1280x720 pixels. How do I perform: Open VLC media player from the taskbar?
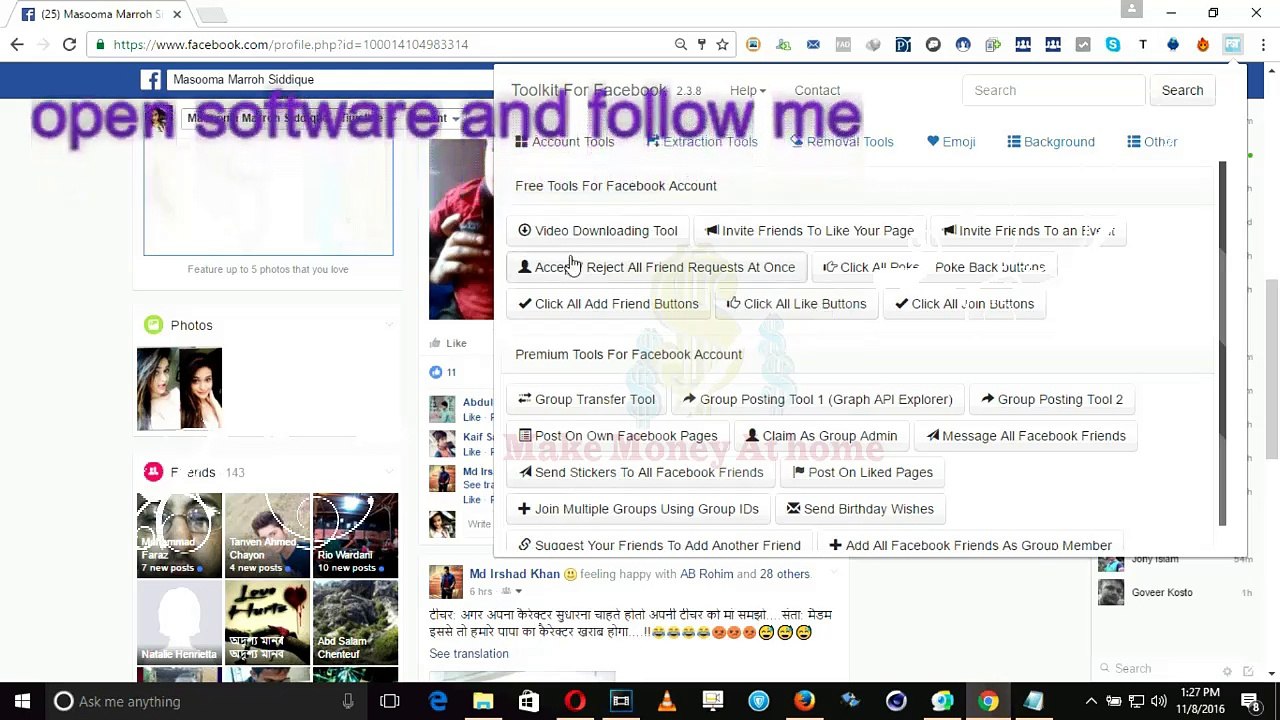(667, 701)
